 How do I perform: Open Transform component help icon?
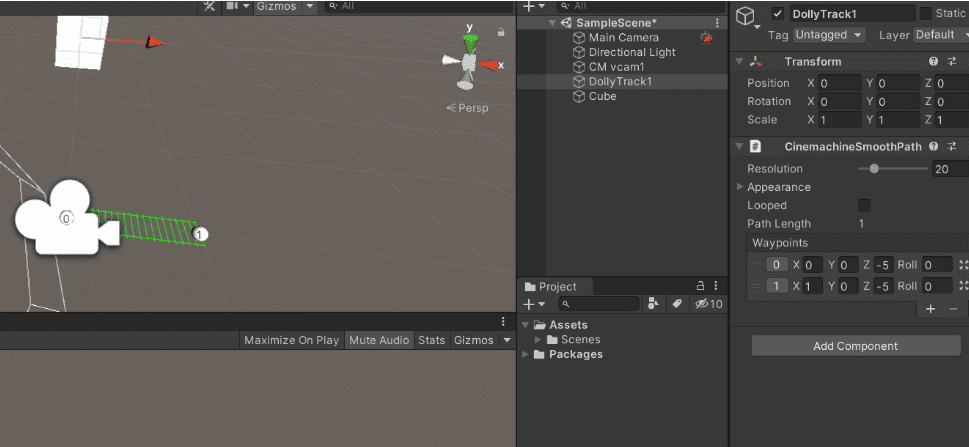tap(933, 62)
